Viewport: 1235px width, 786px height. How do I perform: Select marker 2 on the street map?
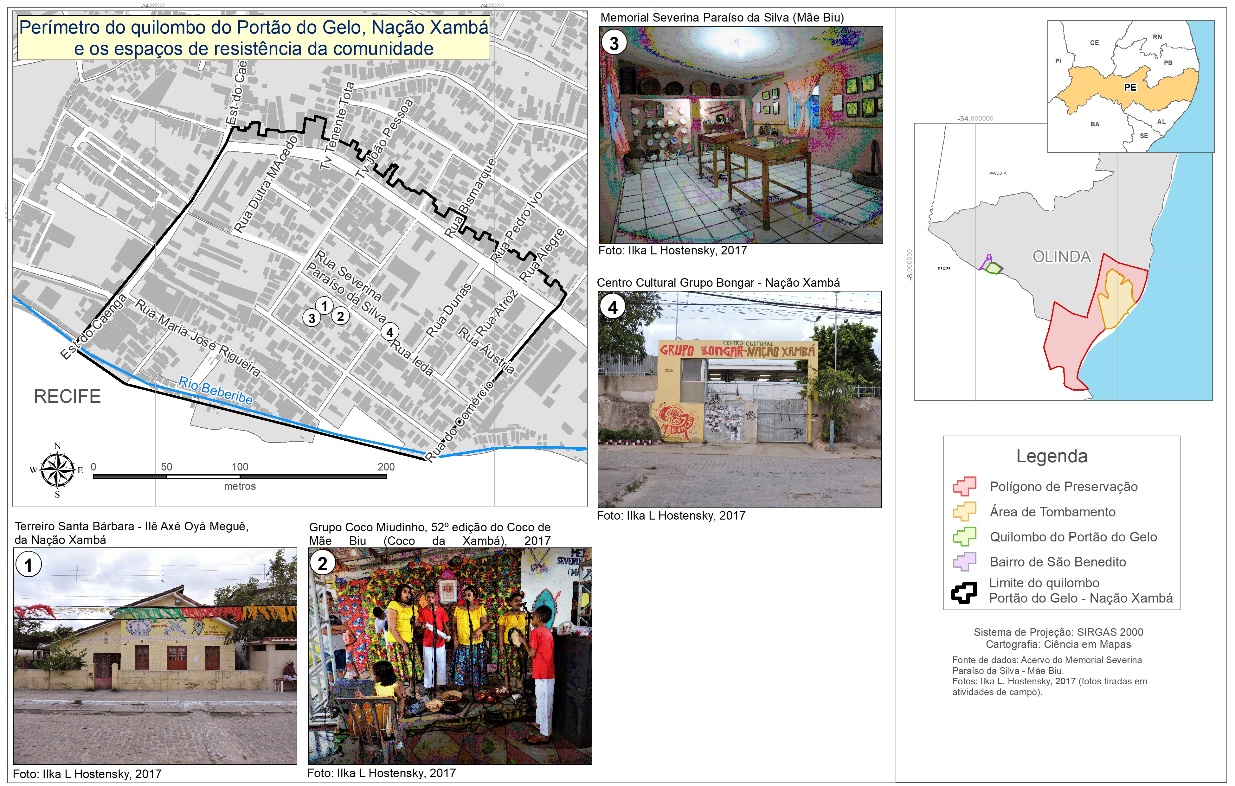click(x=340, y=317)
